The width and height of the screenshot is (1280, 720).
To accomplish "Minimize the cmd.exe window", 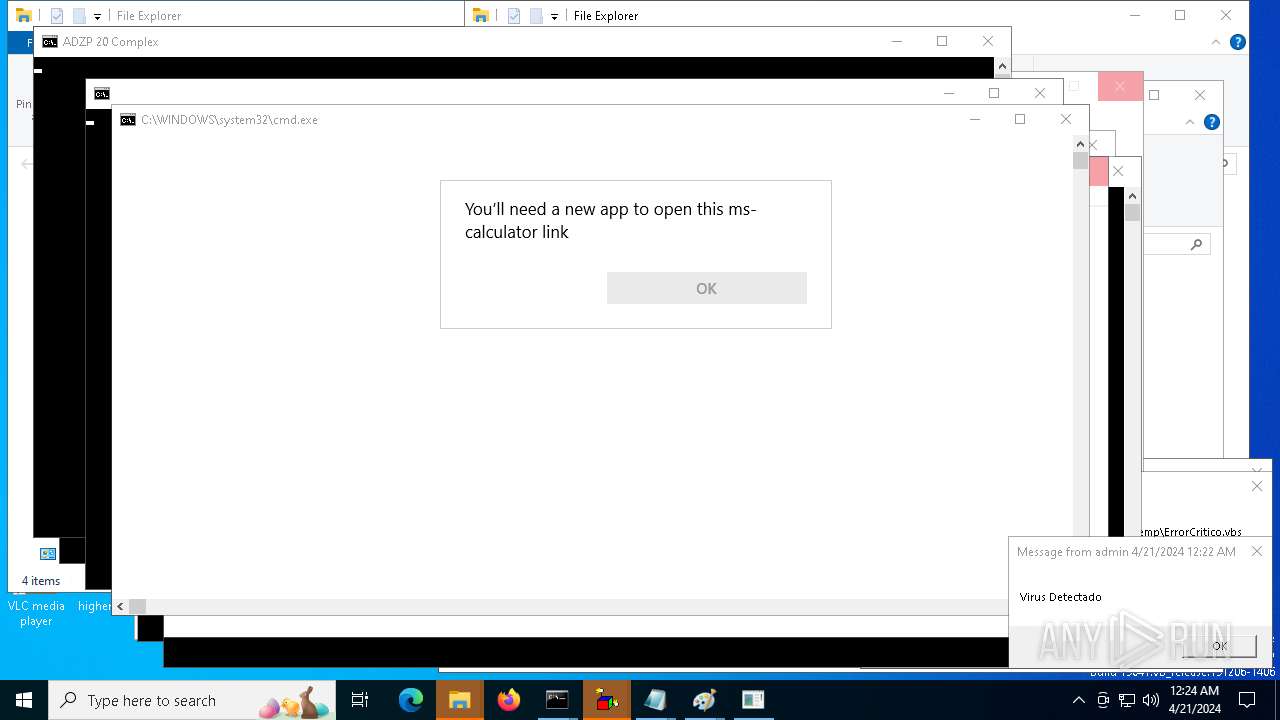I will pyautogui.click(x=974, y=119).
